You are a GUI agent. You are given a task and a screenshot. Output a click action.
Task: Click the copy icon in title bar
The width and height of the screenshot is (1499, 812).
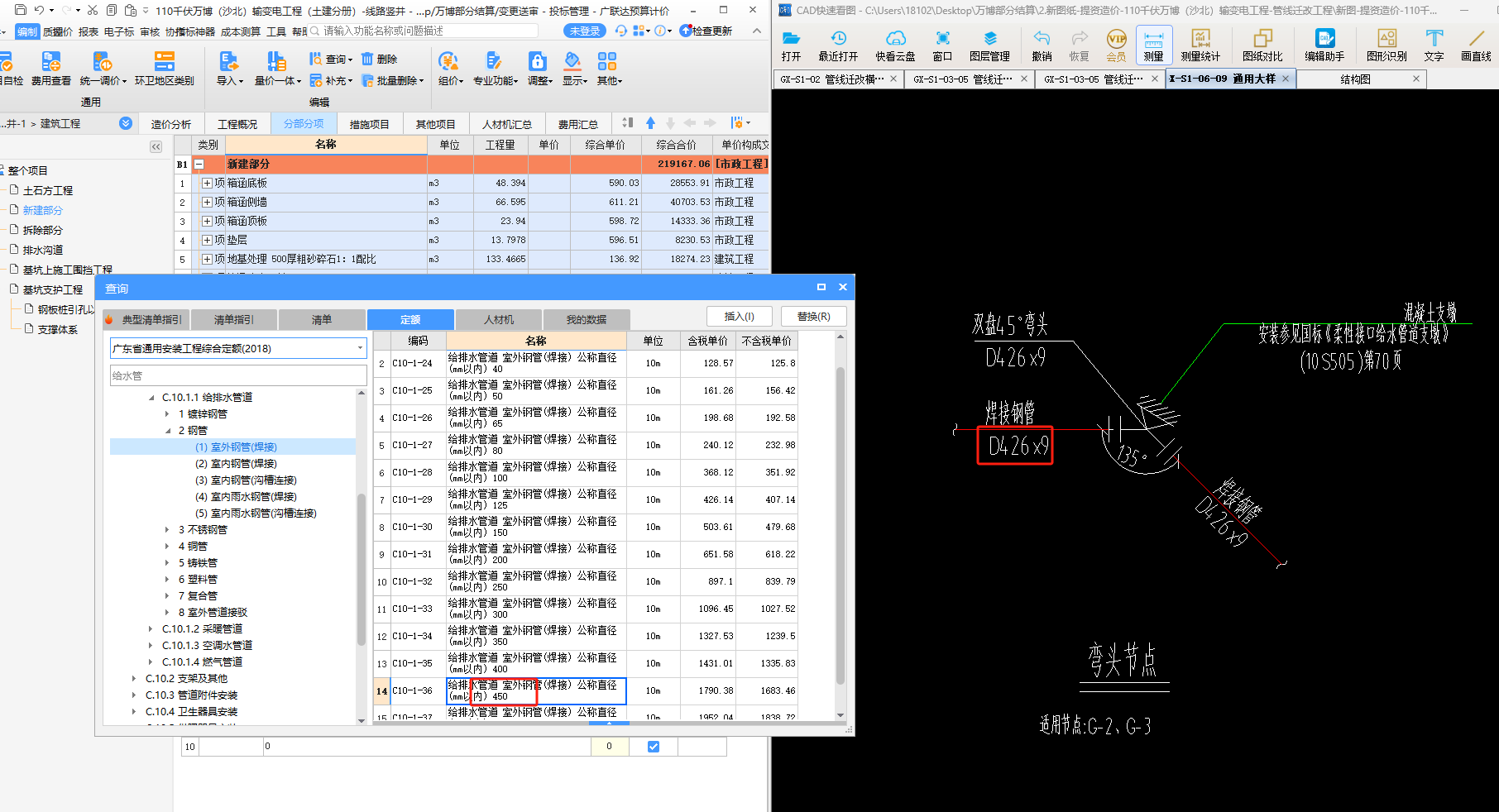(x=111, y=10)
